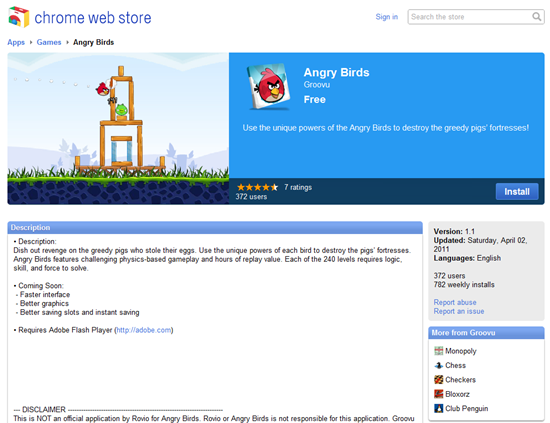This screenshot has width=550, height=423.
Task: Open the Chess app link
Action: click(455, 365)
